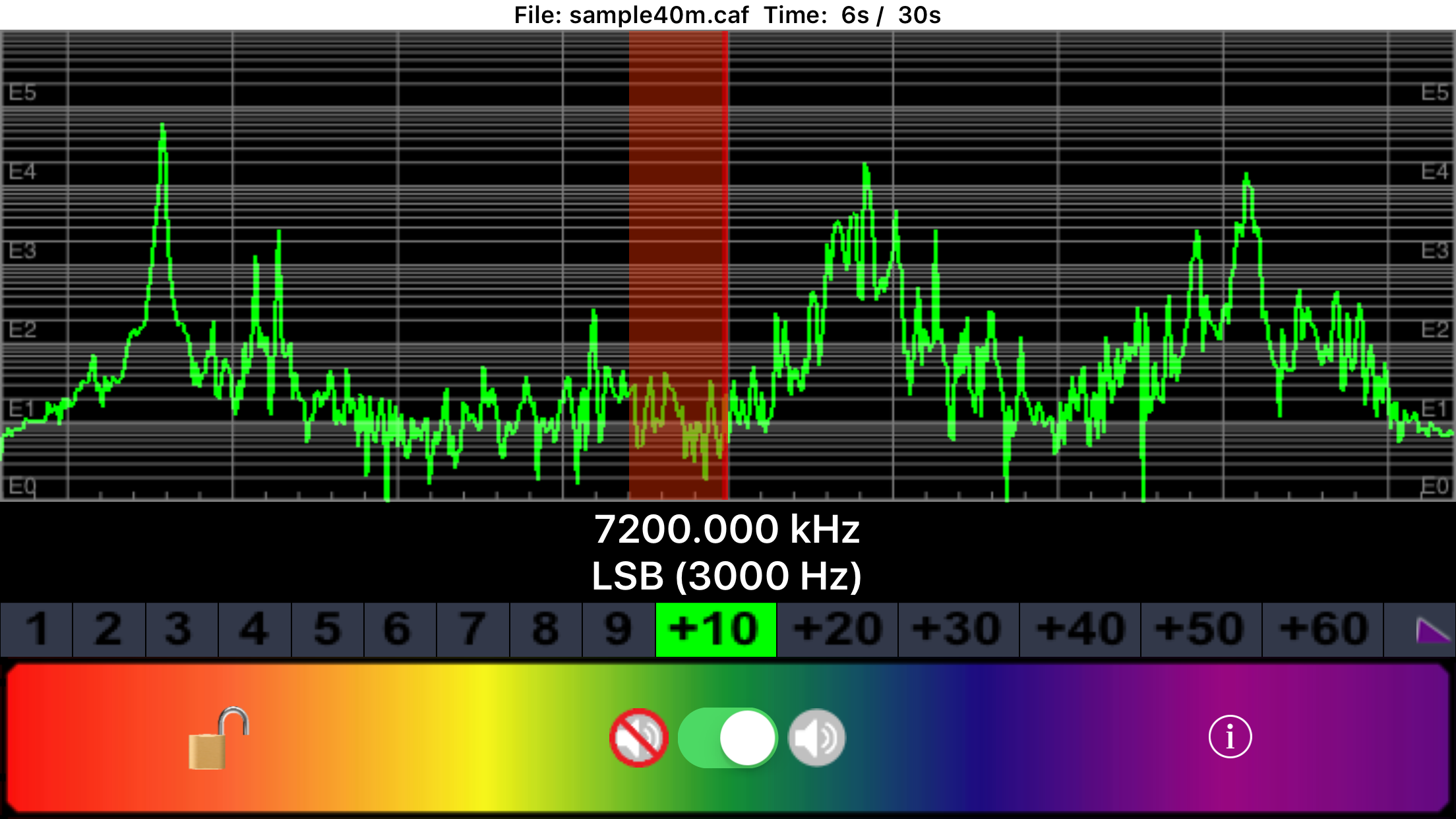Mute audio using the crossed-out speaker icon
Viewport: 1456px width, 819px height.
coord(640,739)
